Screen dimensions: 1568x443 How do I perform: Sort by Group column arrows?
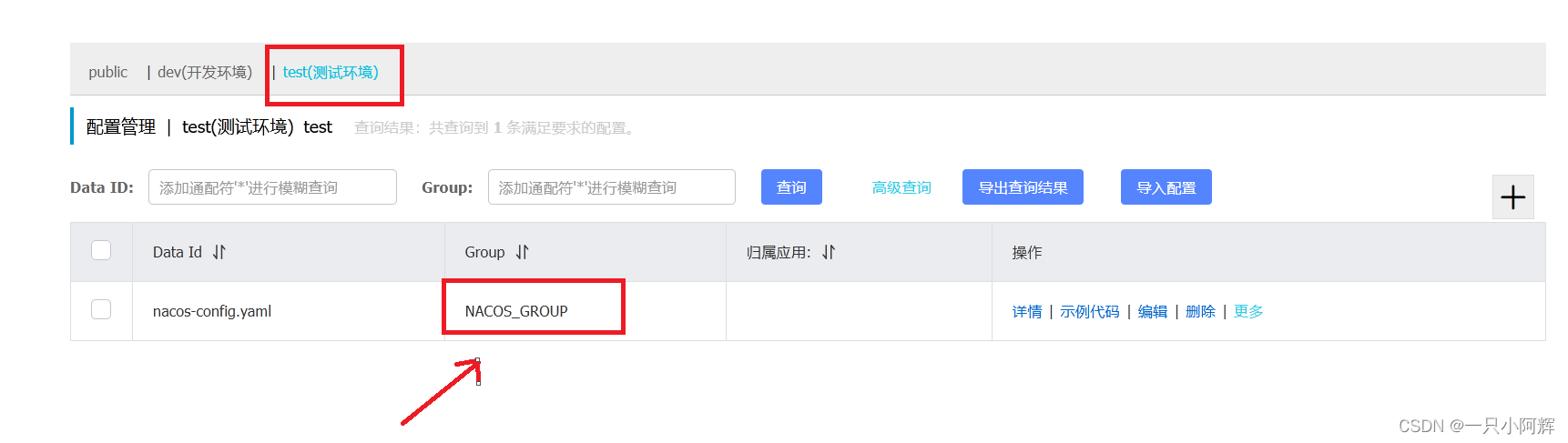(x=522, y=252)
